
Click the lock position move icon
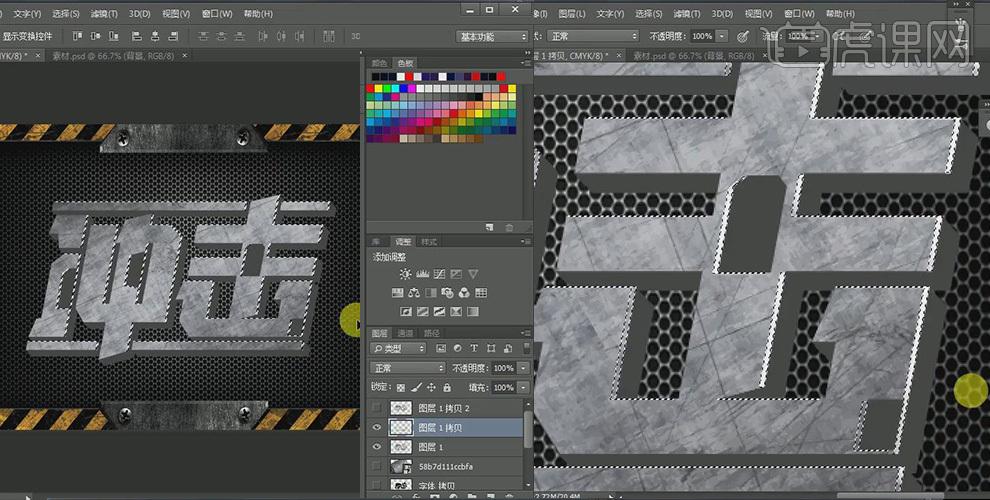(x=432, y=387)
